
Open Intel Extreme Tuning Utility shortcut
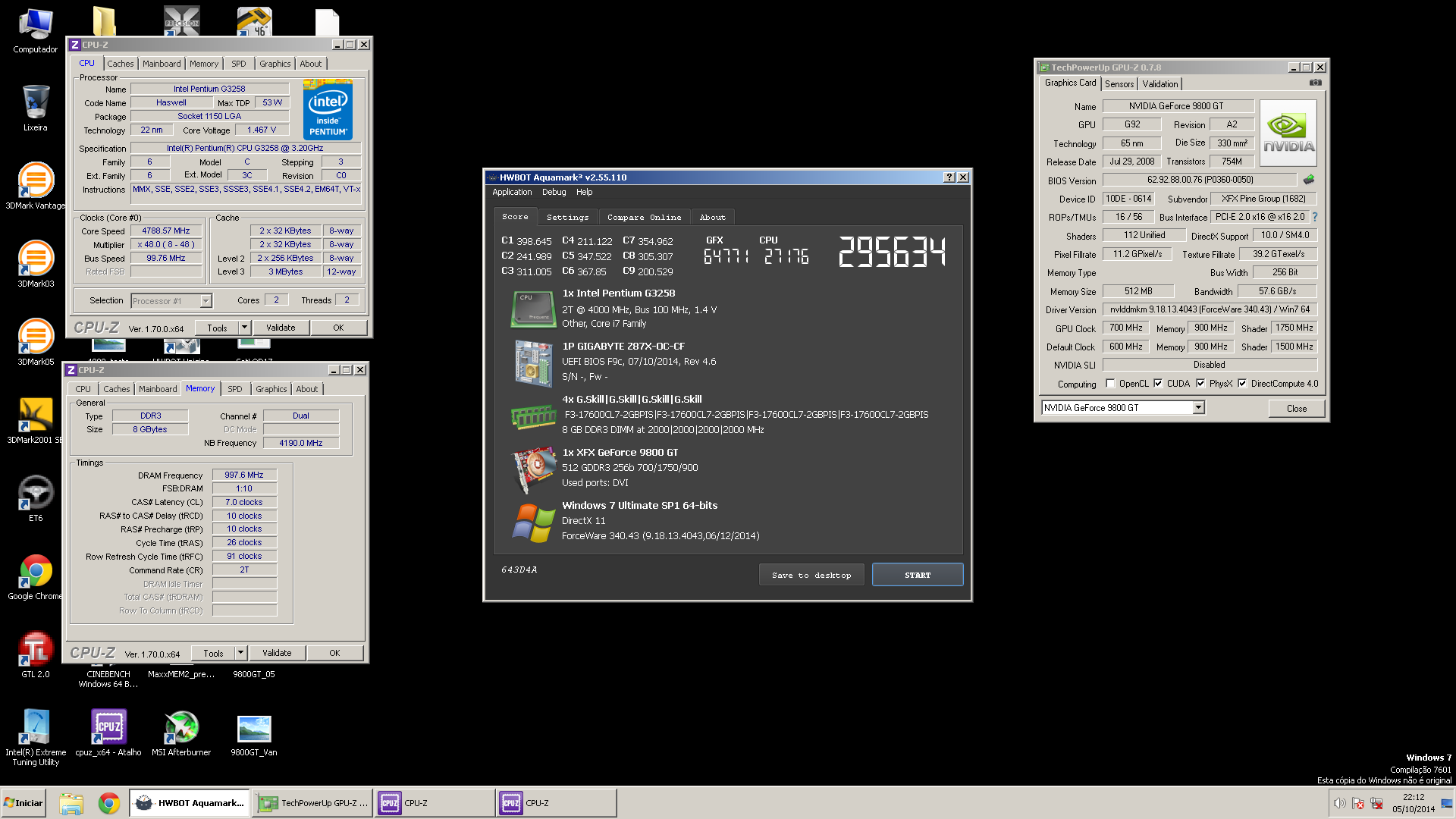point(35,737)
